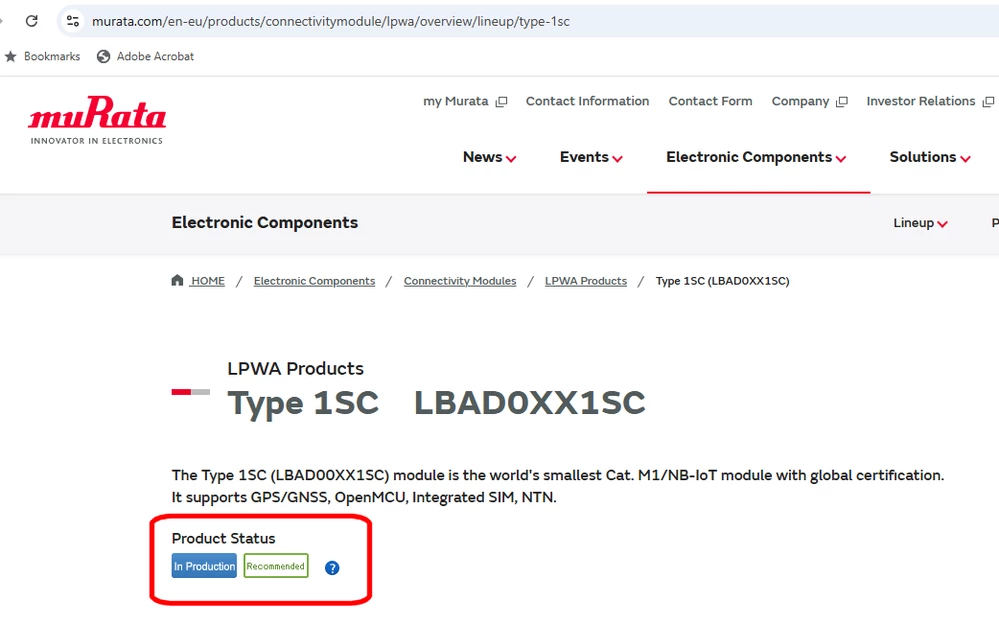
Task: Click Type 1SC (LBAD0XX1SC) breadcrumb text
Action: (722, 281)
